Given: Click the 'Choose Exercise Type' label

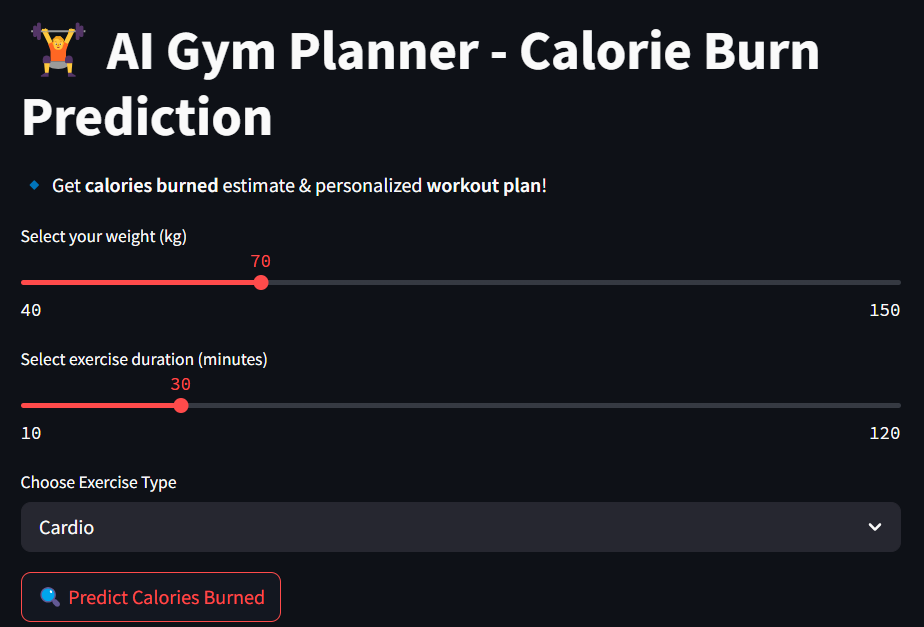Looking at the screenshot, I should tap(99, 483).
